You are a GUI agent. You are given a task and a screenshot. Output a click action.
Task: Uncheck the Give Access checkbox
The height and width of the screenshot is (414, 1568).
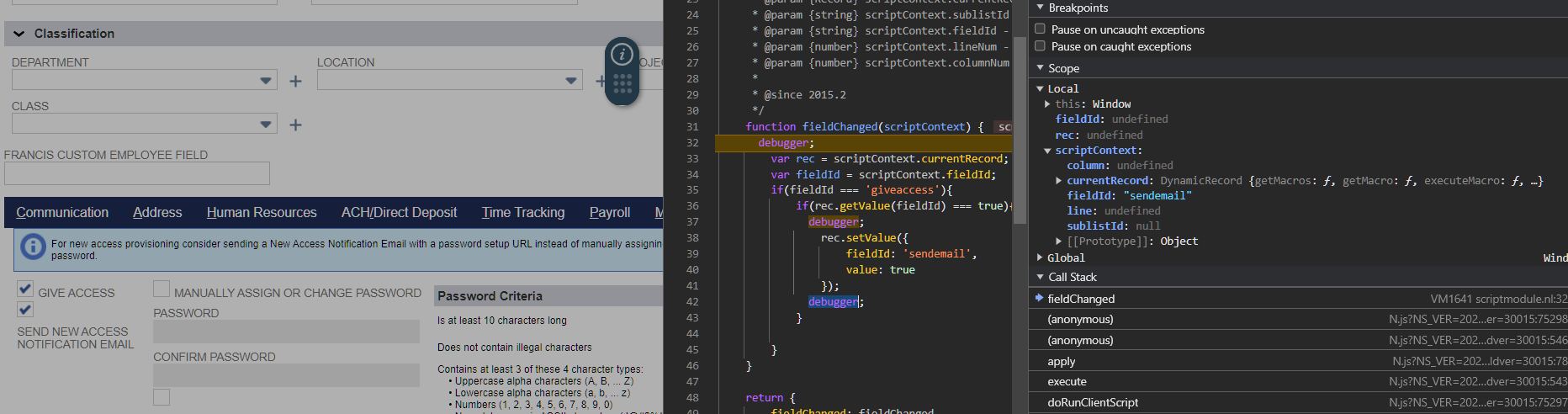click(25, 289)
